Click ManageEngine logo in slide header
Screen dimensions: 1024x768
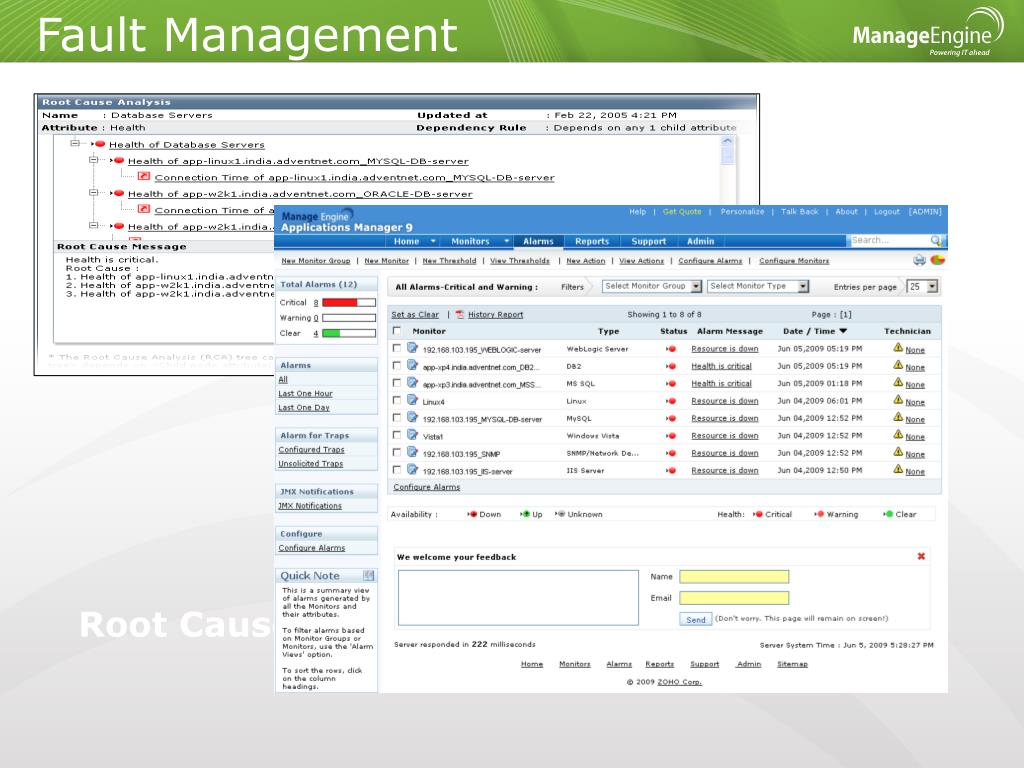coord(927,33)
